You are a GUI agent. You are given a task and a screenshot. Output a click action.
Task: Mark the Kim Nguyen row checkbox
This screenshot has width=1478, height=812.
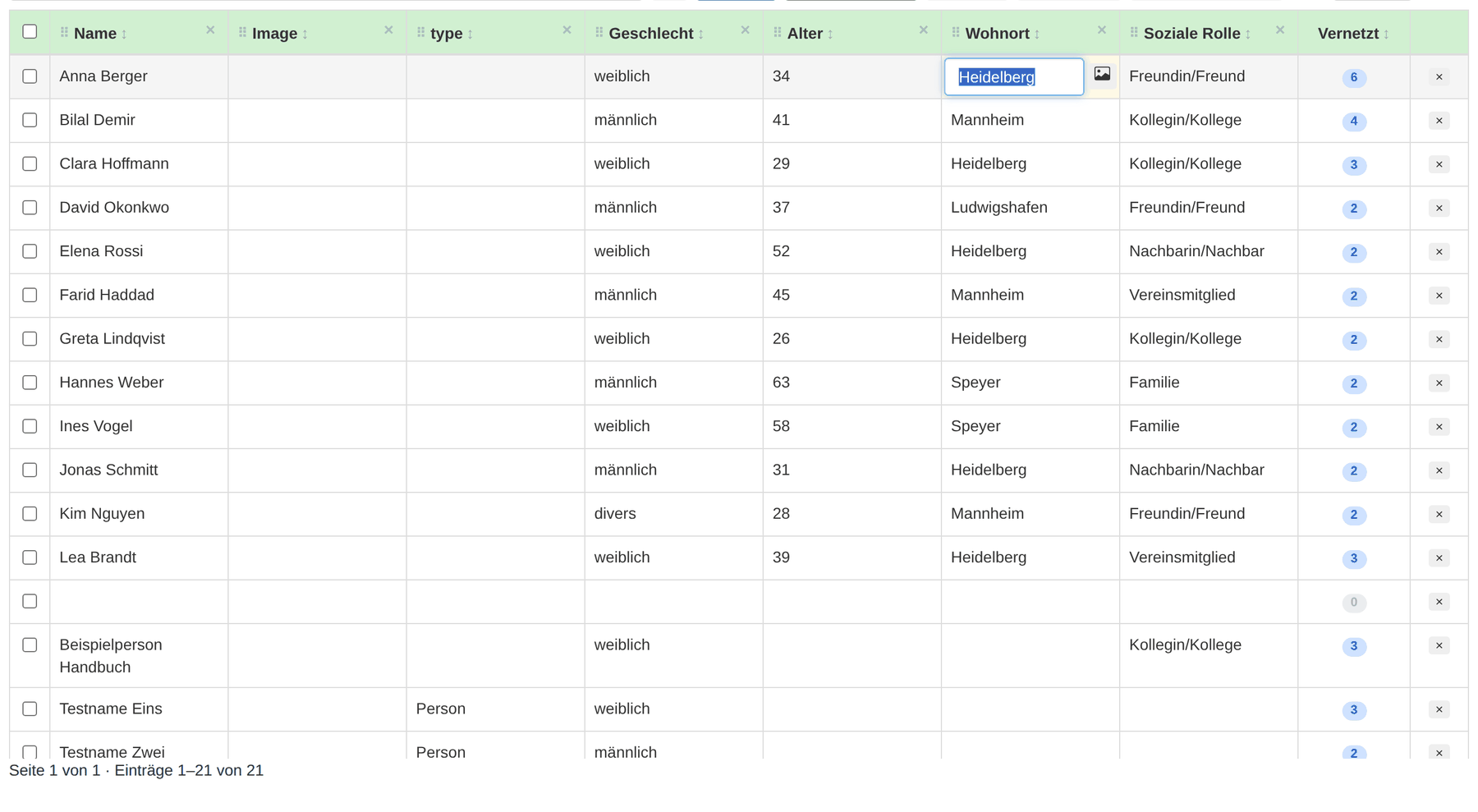[30, 514]
